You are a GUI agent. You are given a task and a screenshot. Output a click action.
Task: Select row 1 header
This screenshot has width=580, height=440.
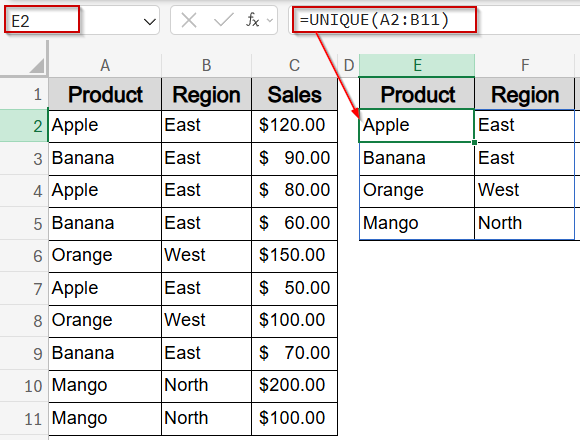24,94
